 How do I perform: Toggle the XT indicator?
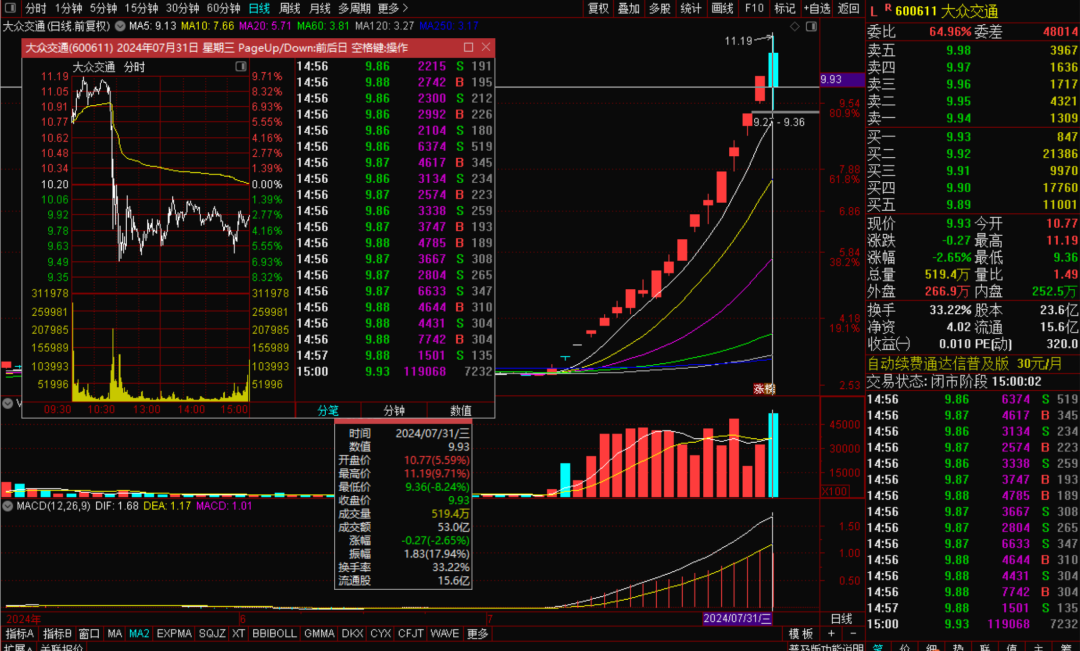pyautogui.click(x=238, y=633)
